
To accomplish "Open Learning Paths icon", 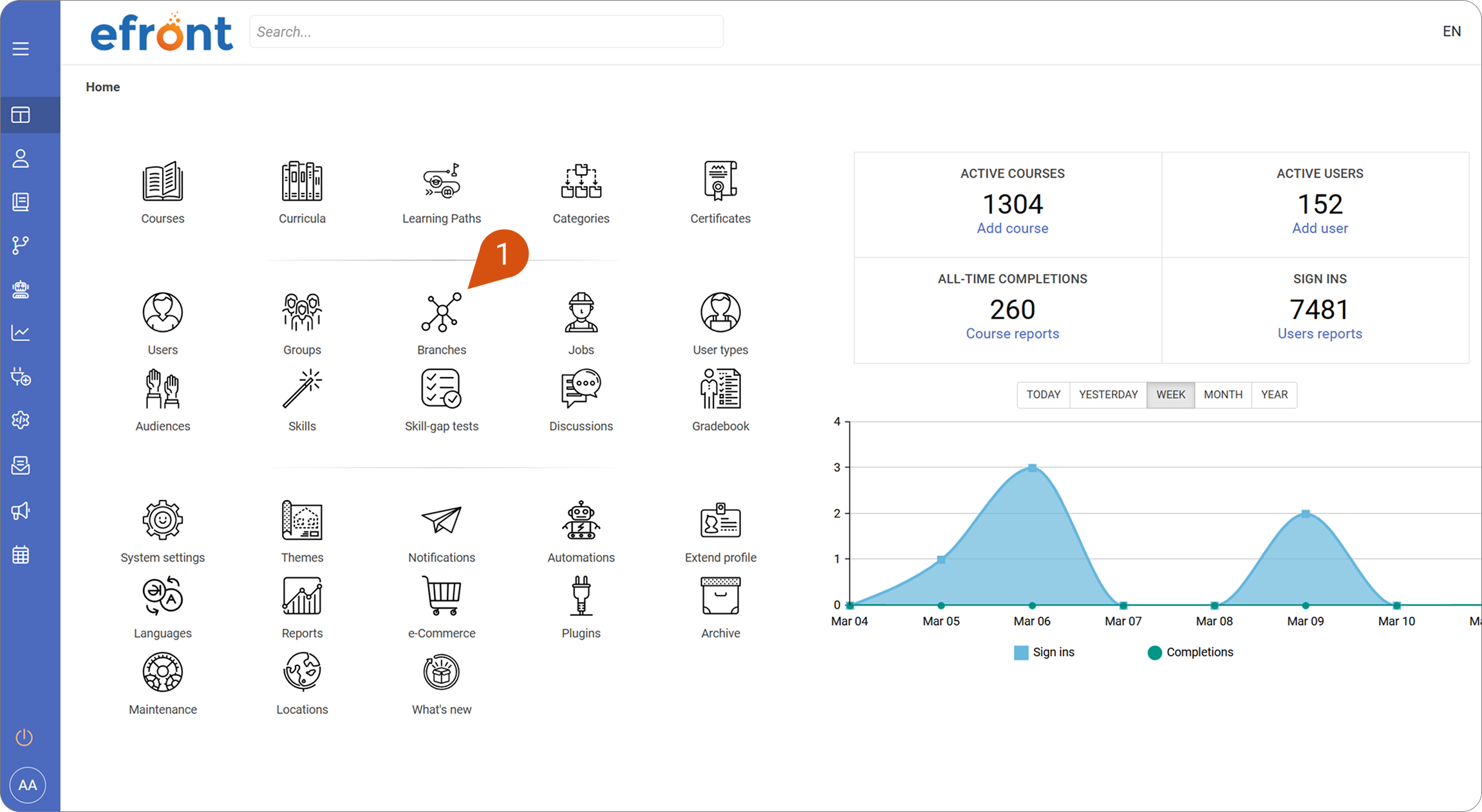I will pos(441,181).
